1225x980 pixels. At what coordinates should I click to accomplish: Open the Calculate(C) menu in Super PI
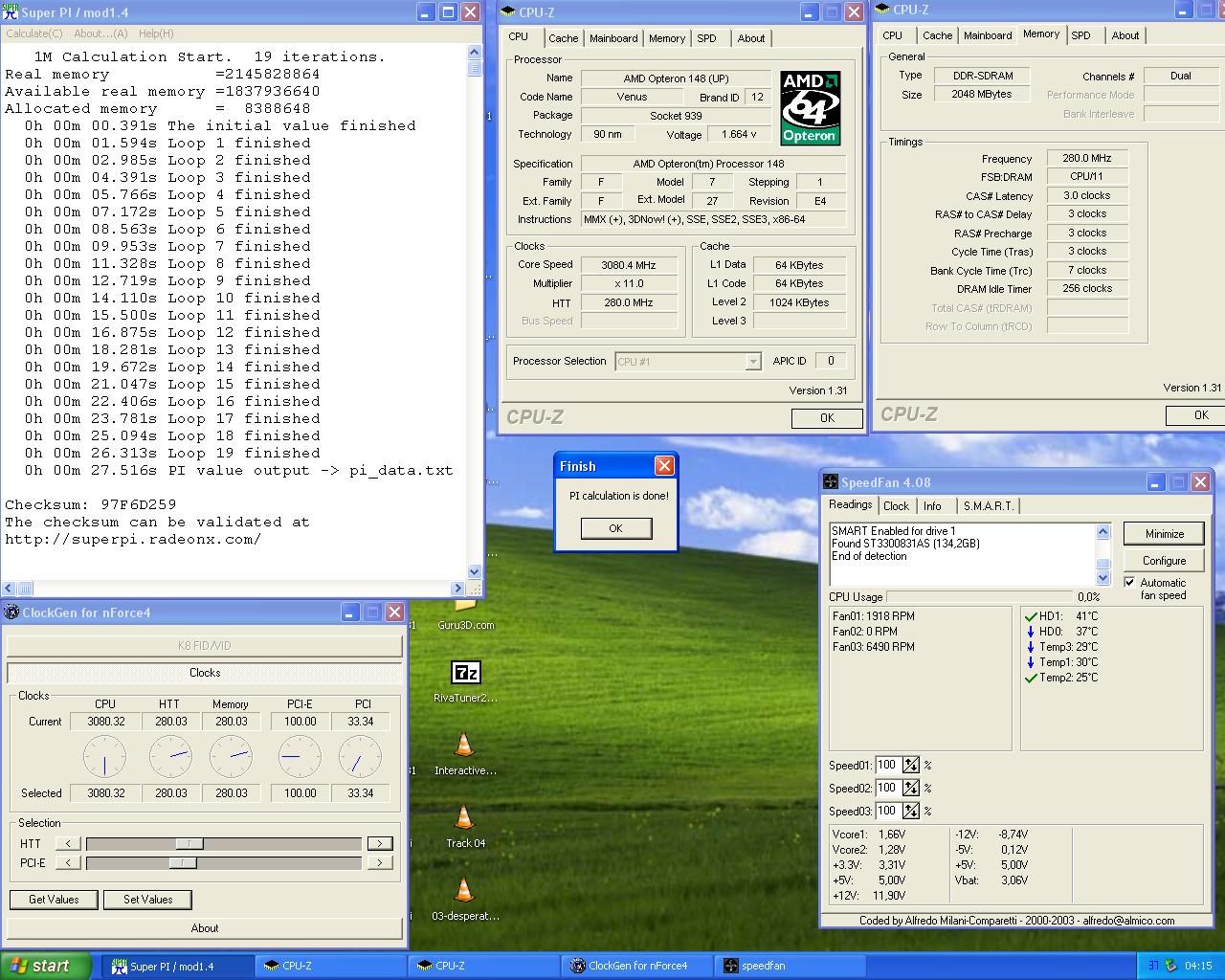pos(34,33)
